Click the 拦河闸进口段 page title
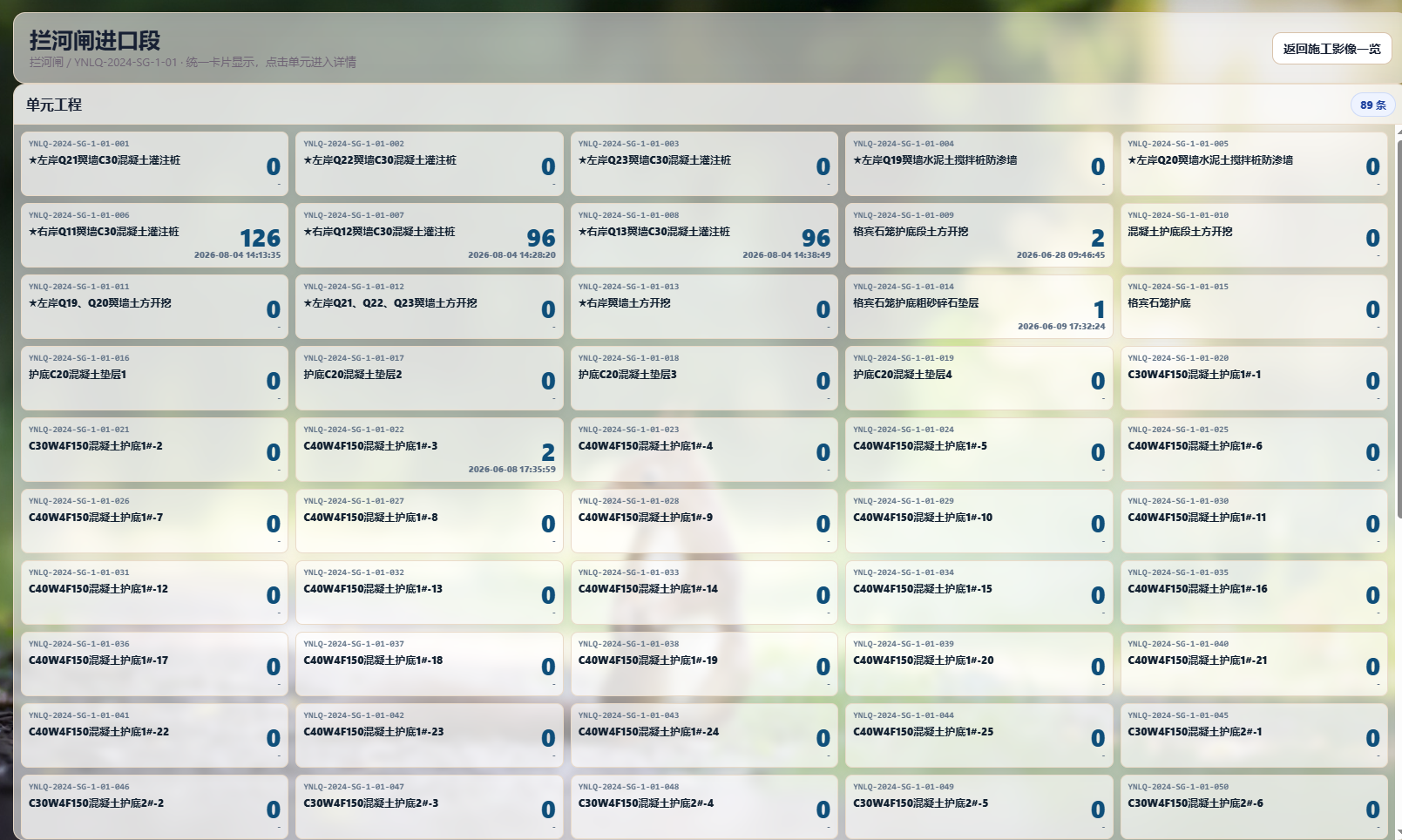 pyautogui.click(x=94, y=40)
